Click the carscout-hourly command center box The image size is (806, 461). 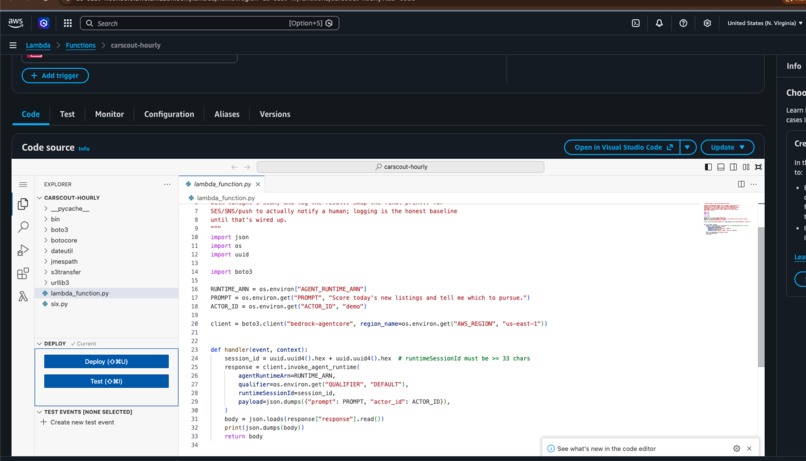tap(400, 167)
